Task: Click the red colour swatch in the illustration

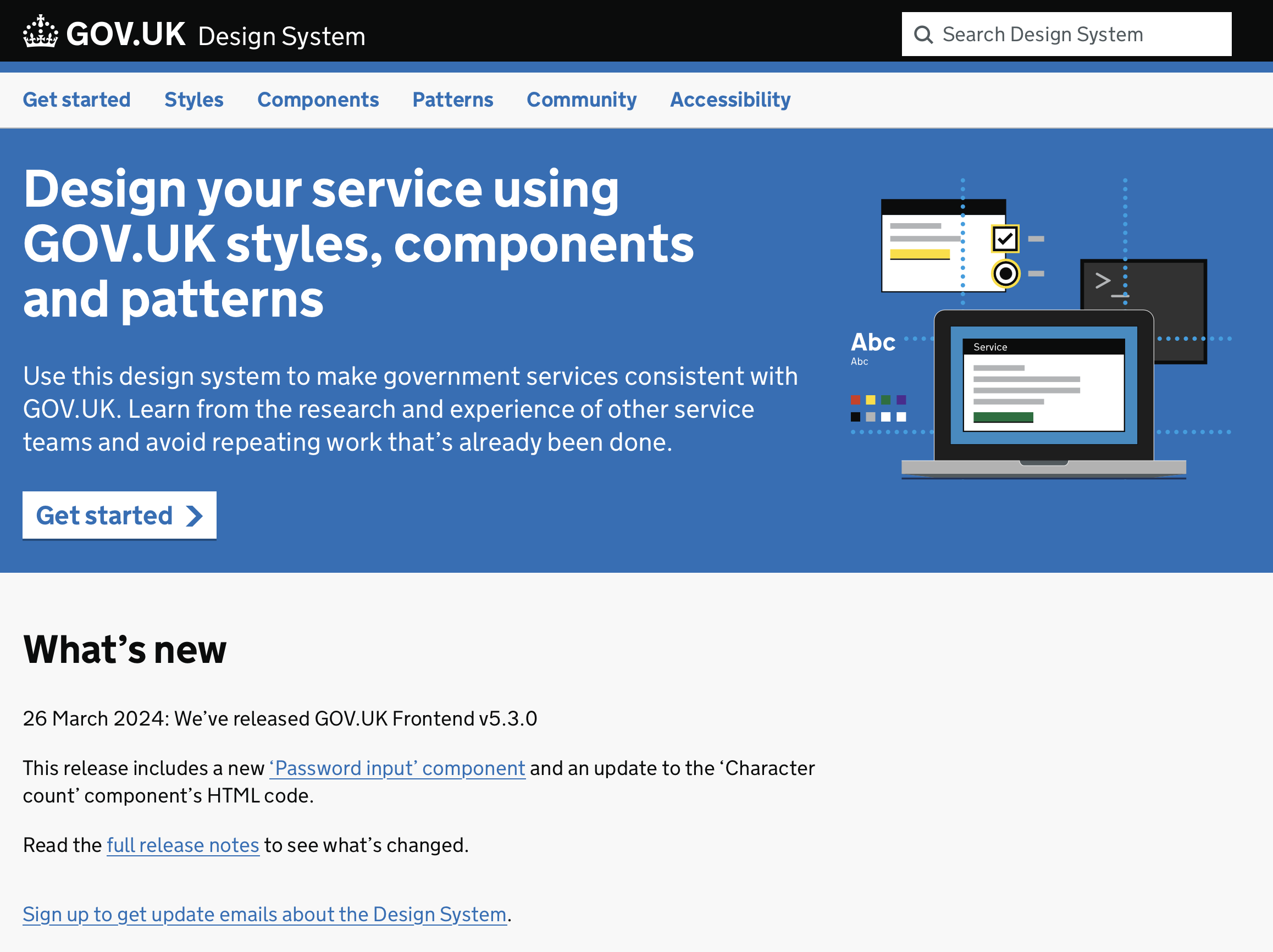Action: (x=856, y=400)
